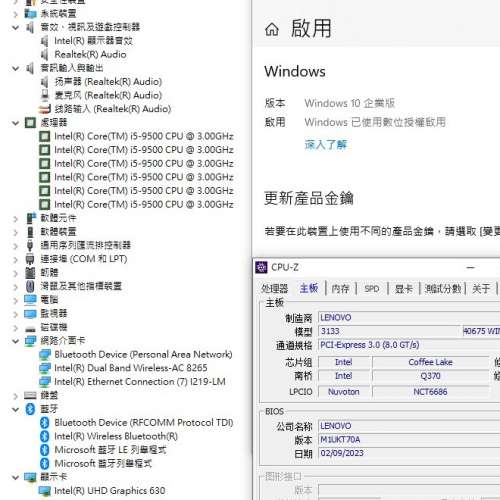Open the About tab in CPU-Z

coord(481,289)
